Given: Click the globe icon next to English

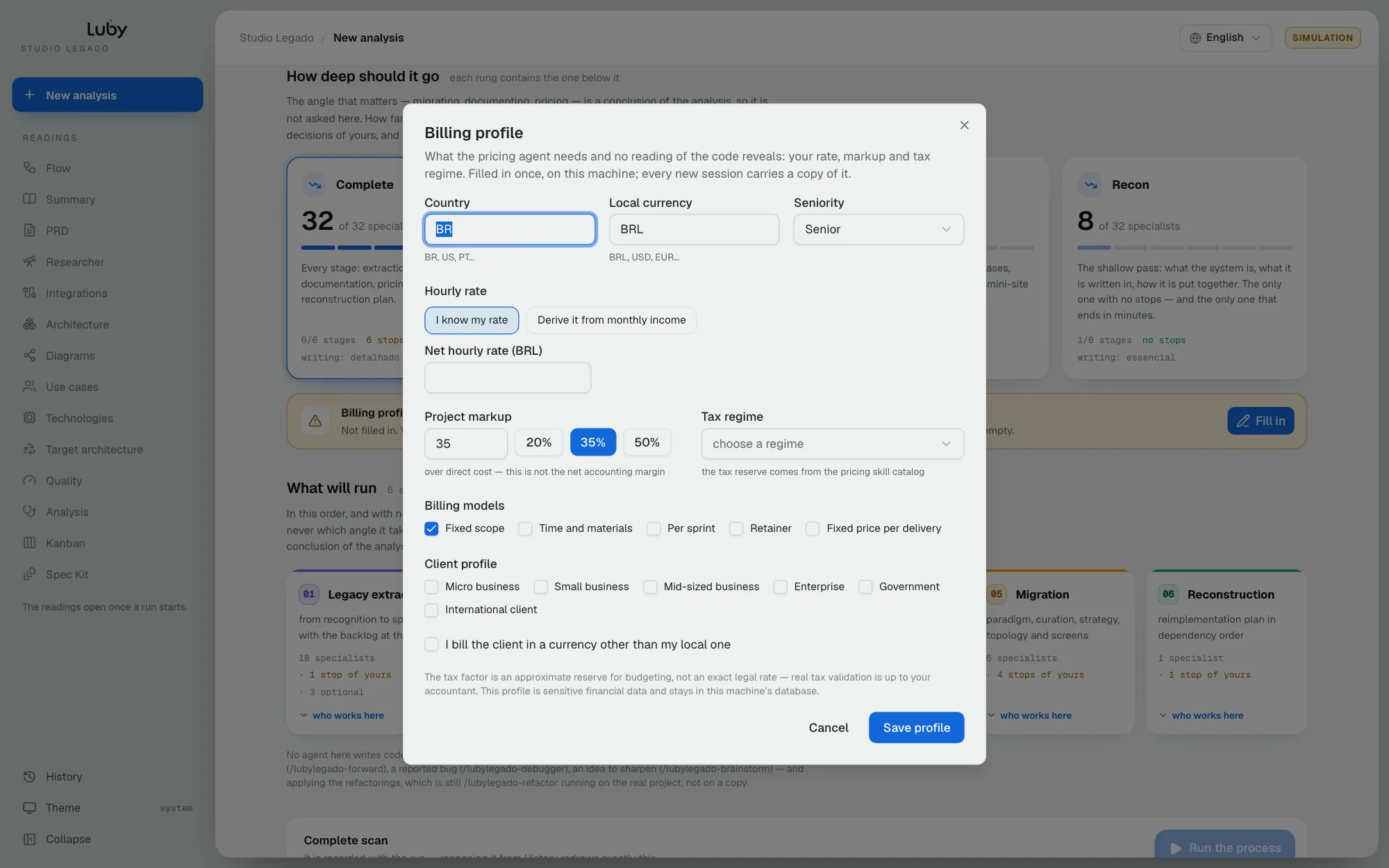Looking at the screenshot, I should (1195, 38).
